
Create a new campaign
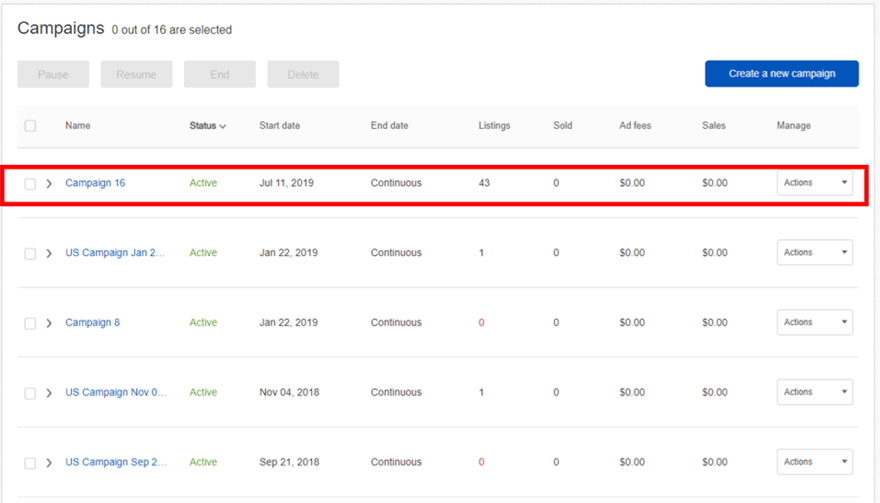click(782, 74)
